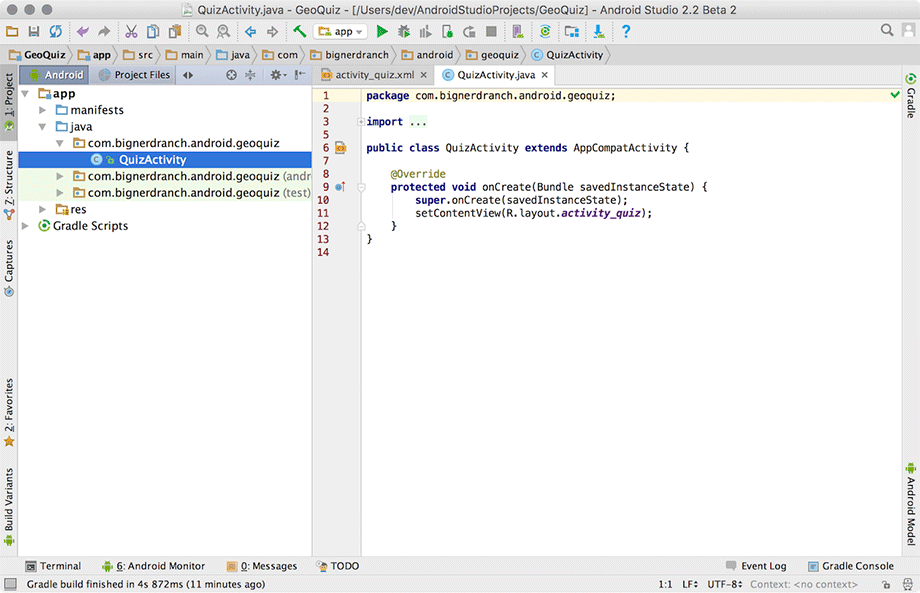Click the Replace toolbar icon
This screenshot has width=920, height=593.
pyautogui.click(x=223, y=31)
